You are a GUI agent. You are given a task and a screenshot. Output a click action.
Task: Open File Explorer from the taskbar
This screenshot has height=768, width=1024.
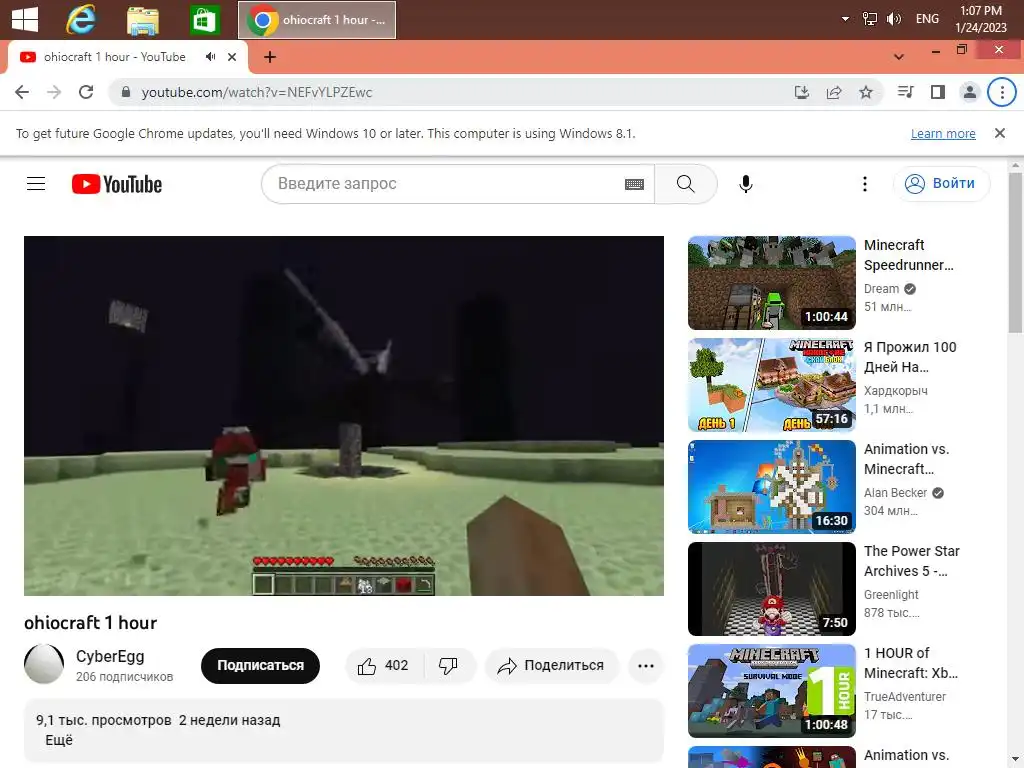[142, 20]
